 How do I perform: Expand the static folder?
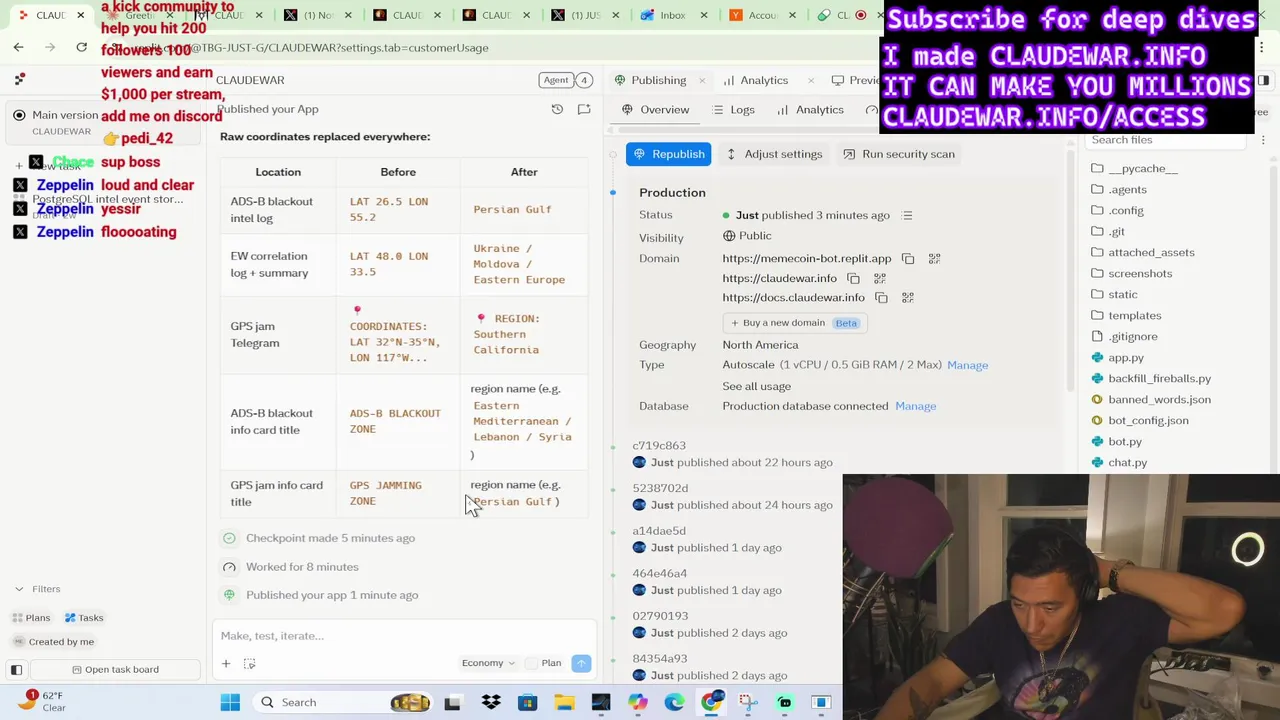pyautogui.click(x=1122, y=295)
